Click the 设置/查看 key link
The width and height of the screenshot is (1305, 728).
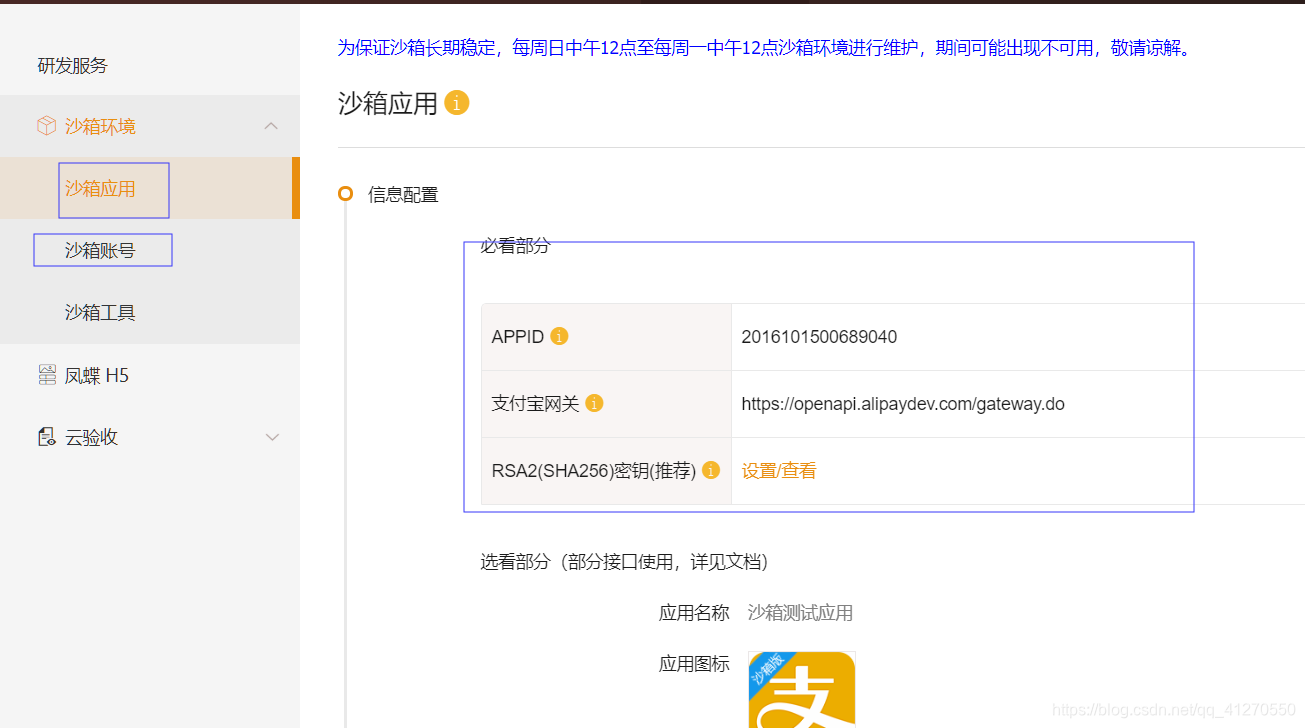[x=779, y=470]
